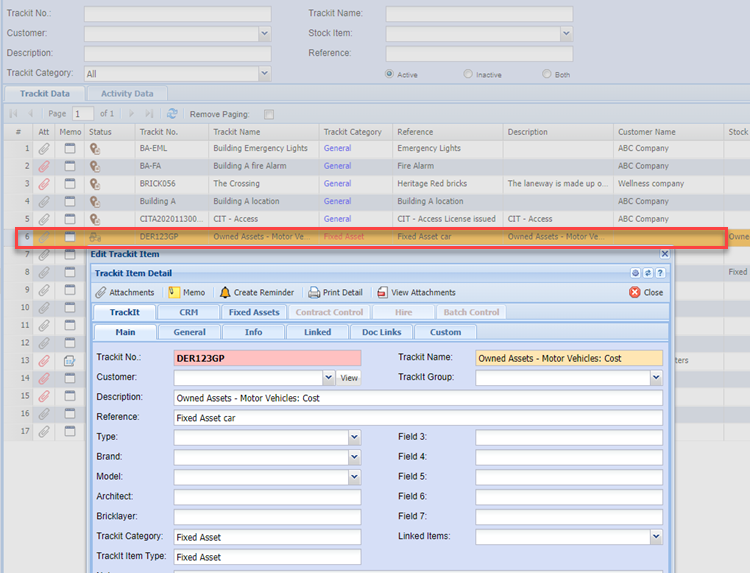Screen dimensions: 750x573
Task: Select the Inactive radio button
Action: (468, 74)
